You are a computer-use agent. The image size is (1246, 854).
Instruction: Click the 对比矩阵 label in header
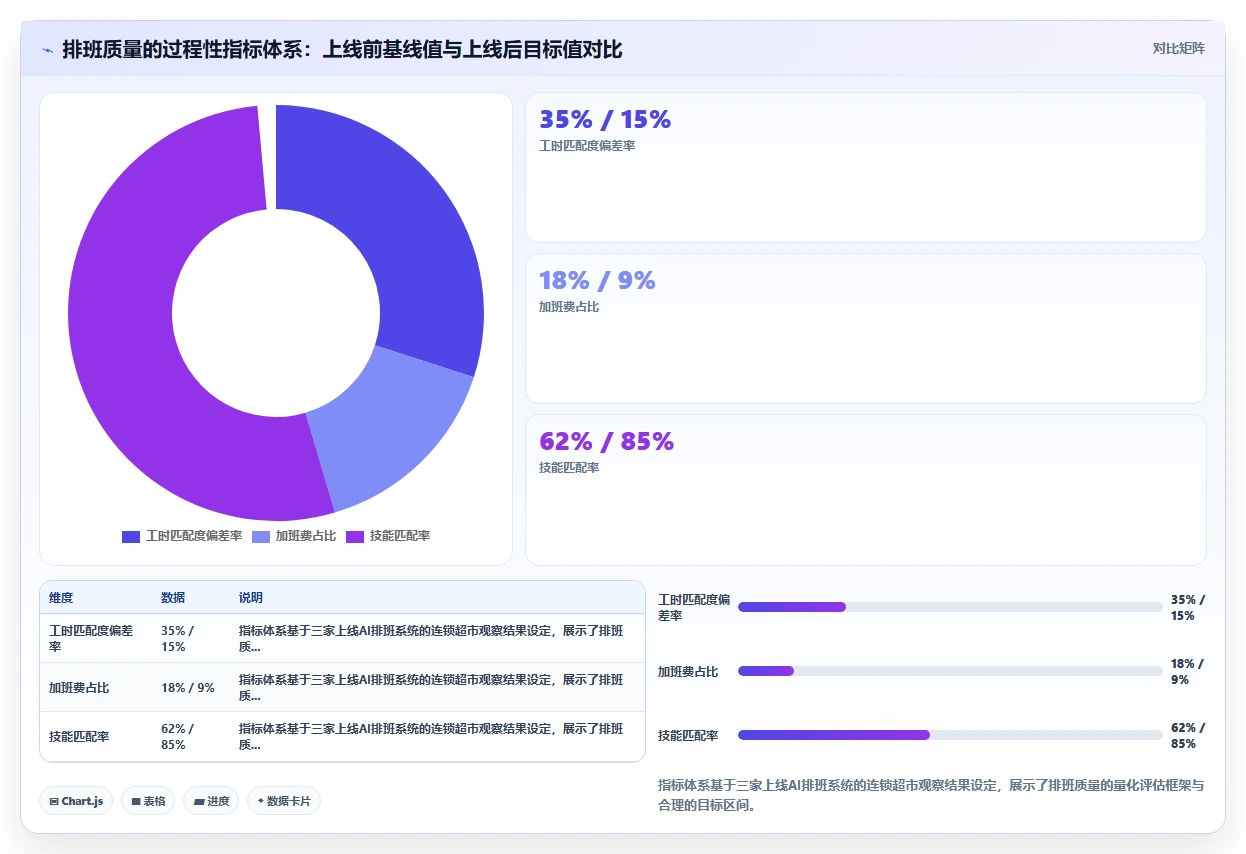tap(1178, 49)
